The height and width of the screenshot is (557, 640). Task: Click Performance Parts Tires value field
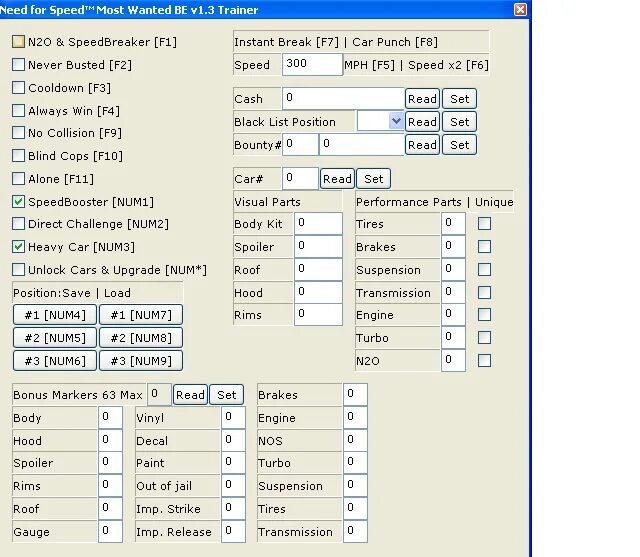(453, 223)
